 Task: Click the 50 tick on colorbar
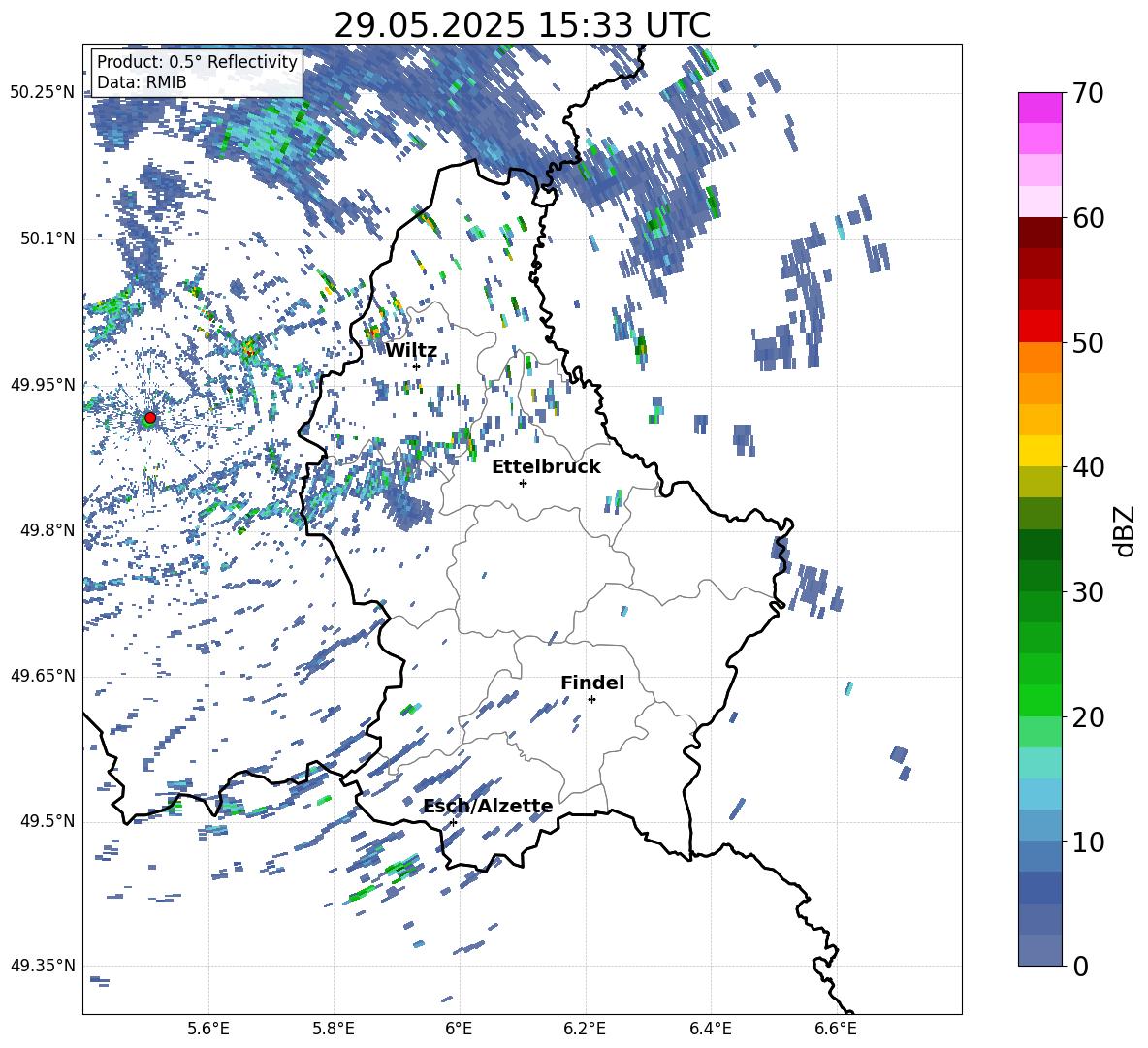click(x=1088, y=343)
